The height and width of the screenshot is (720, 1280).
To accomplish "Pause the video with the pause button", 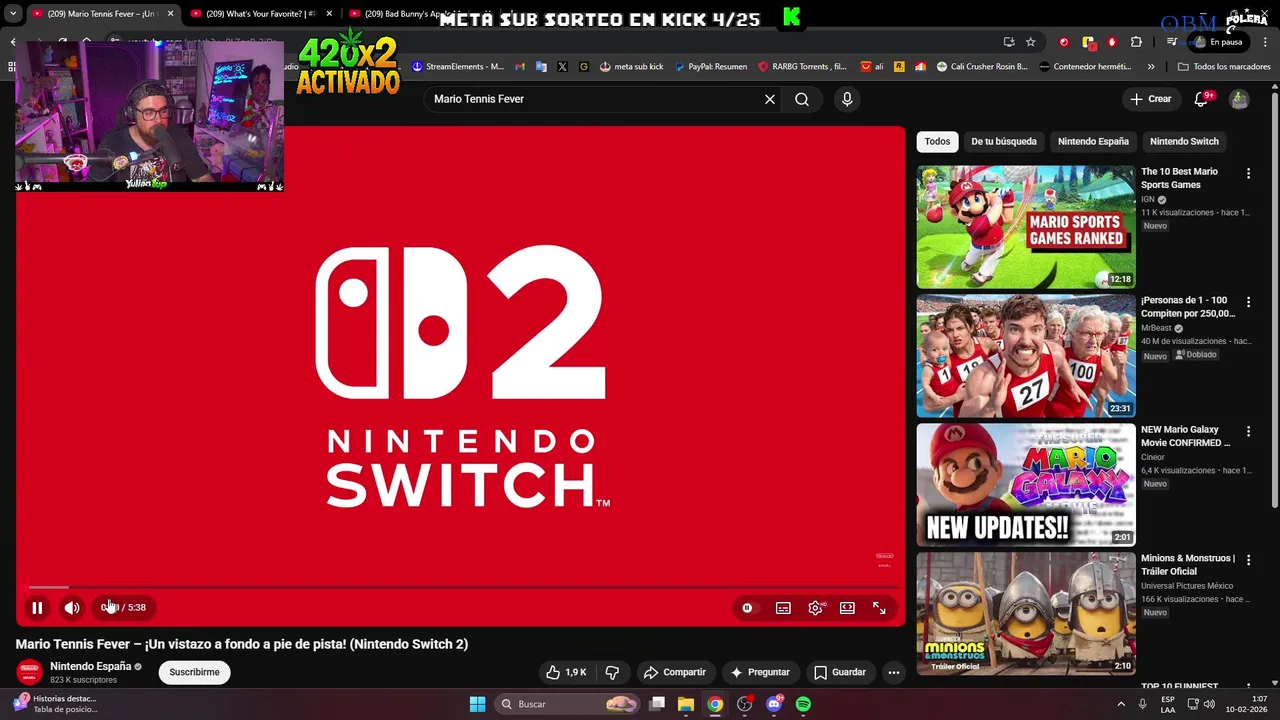I will click(x=37, y=607).
